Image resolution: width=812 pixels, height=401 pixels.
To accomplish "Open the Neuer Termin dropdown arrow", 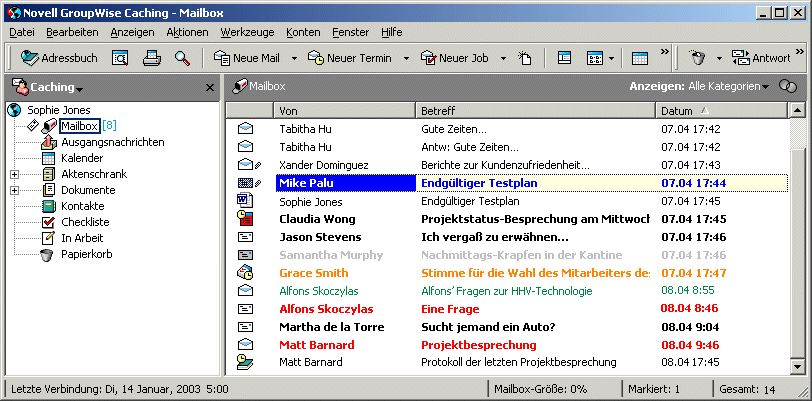I will click(407, 59).
